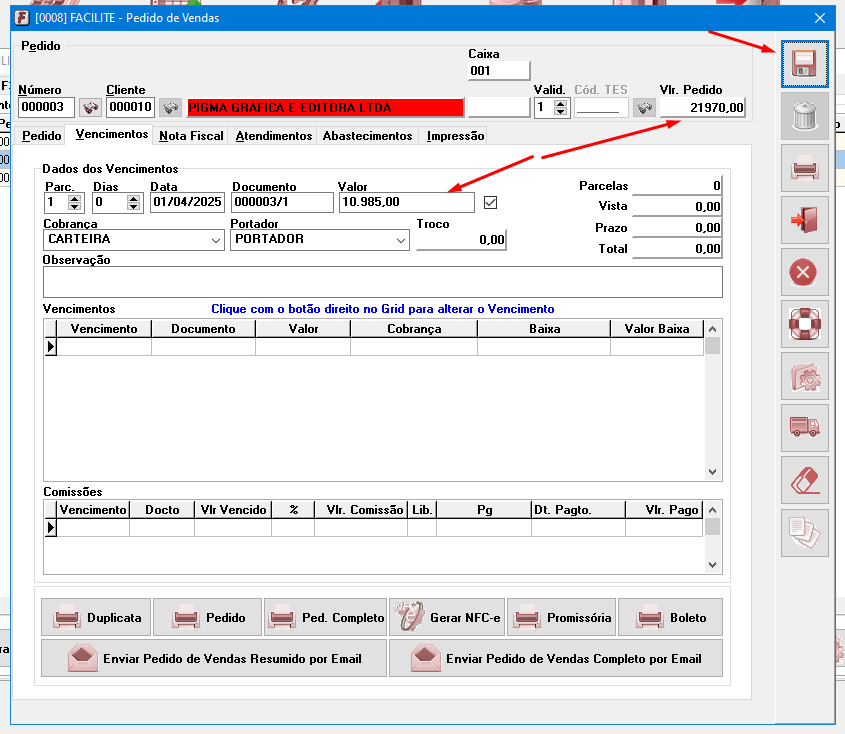Print Boleto slip
The image size is (845, 734).
670,617
